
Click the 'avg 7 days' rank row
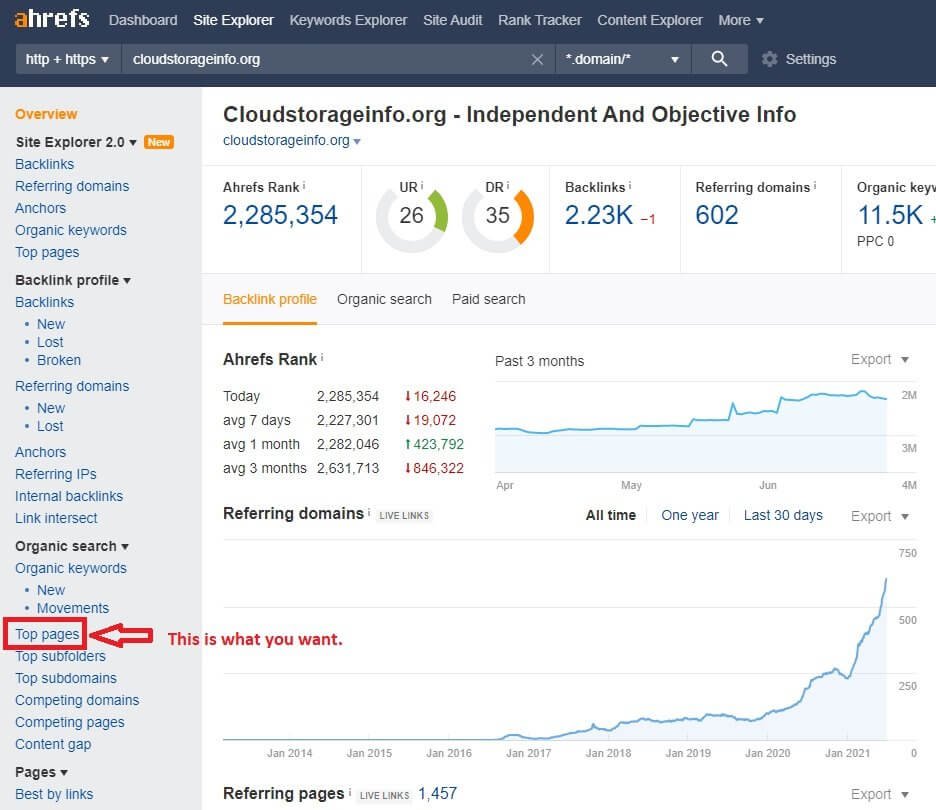point(339,420)
